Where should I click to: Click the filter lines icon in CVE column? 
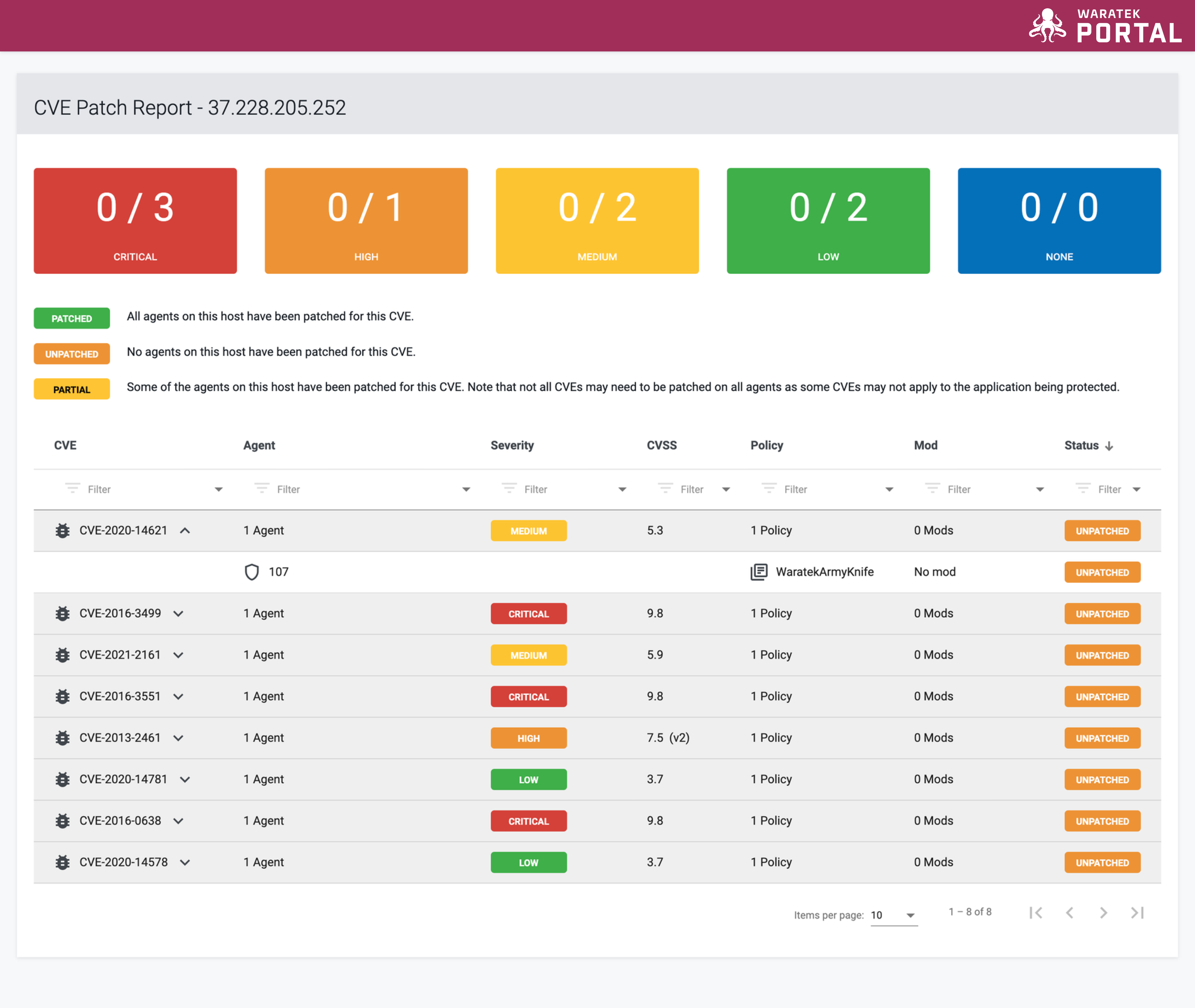pos(72,488)
